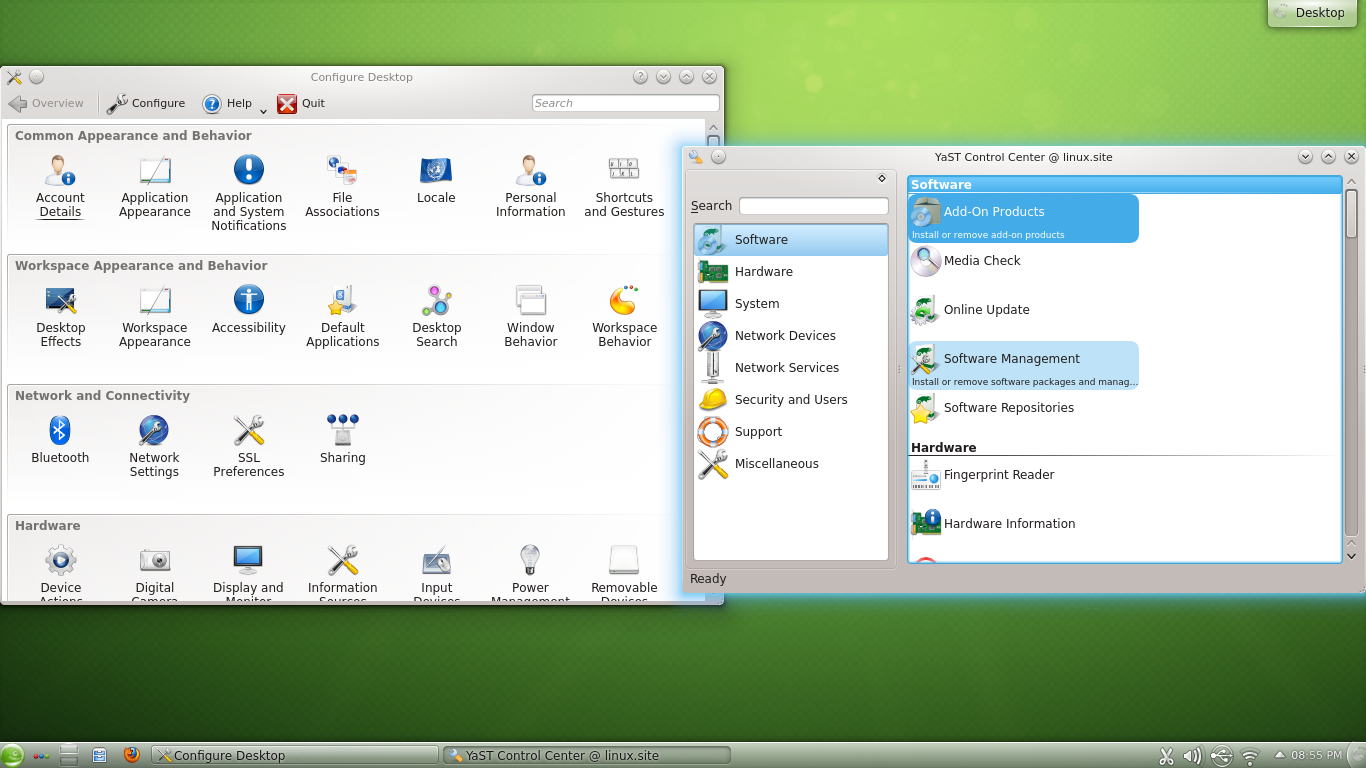Focus Configure Desktop search field
1366x768 pixels.
625,103
